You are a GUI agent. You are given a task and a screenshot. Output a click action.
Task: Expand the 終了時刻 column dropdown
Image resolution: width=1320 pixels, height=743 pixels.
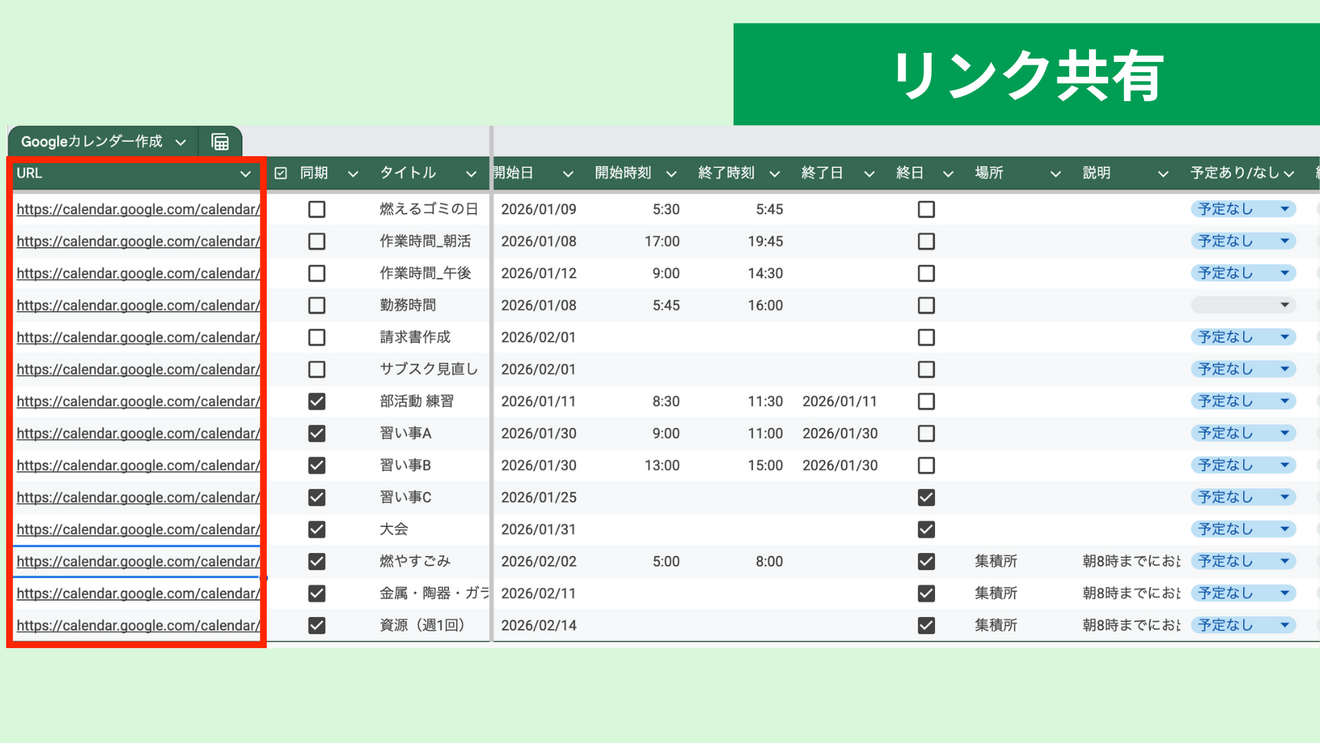point(774,174)
